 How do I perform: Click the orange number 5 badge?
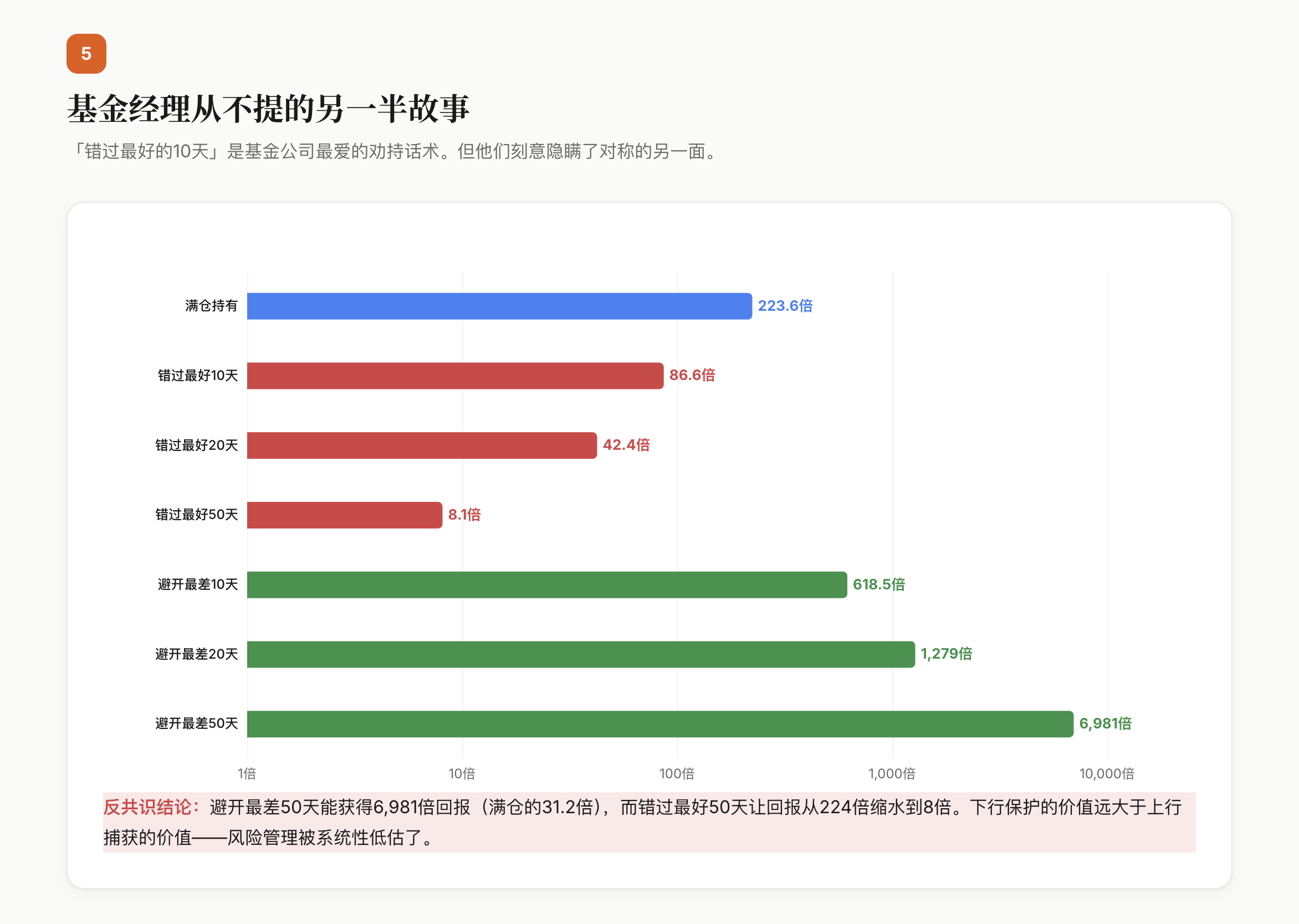pyautogui.click(x=86, y=54)
